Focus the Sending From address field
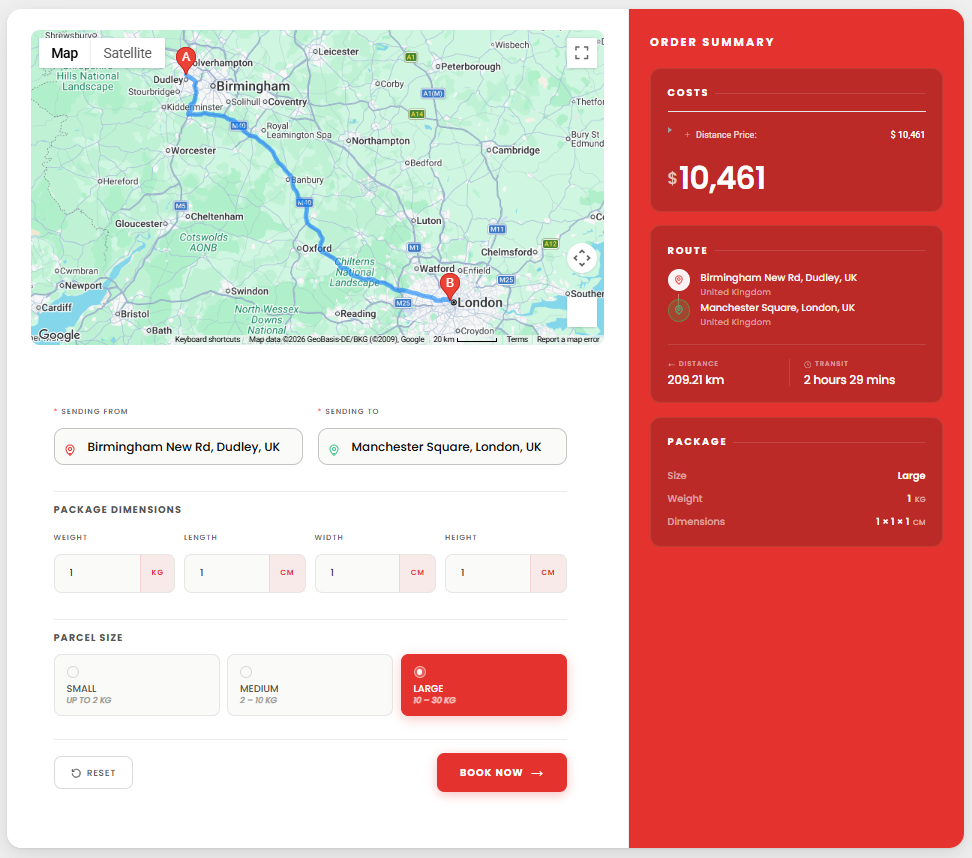 179,446
